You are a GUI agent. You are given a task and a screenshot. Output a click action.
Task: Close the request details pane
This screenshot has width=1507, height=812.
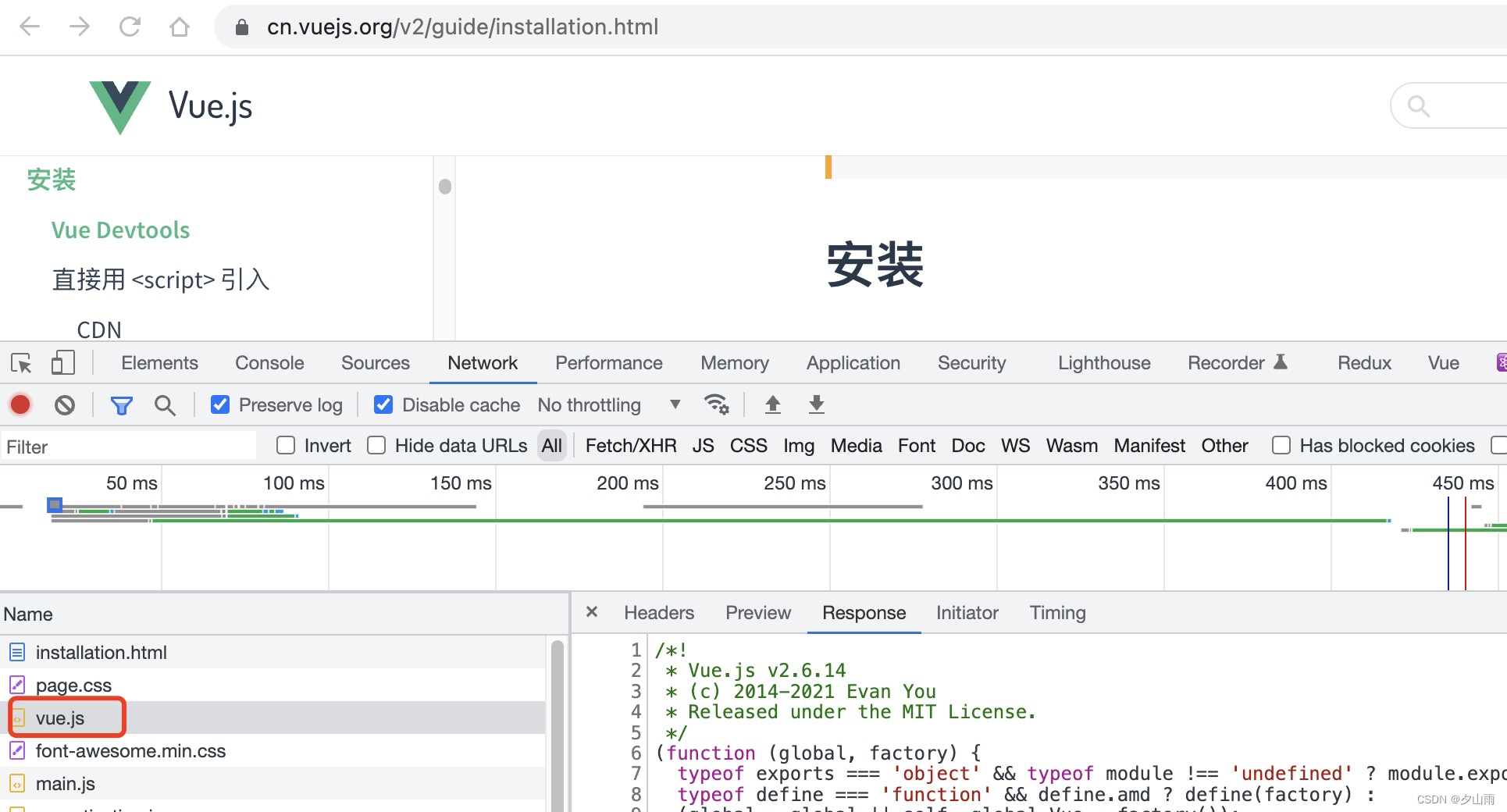(592, 612)
